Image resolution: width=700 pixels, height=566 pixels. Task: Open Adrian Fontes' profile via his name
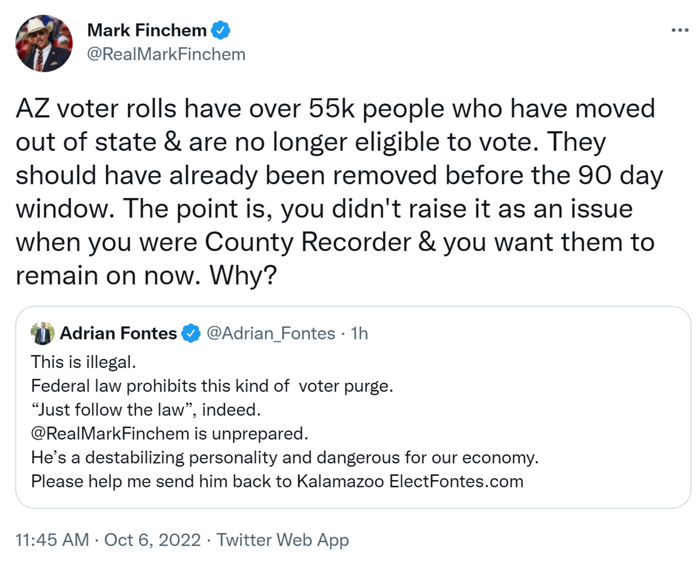[118, 333]
